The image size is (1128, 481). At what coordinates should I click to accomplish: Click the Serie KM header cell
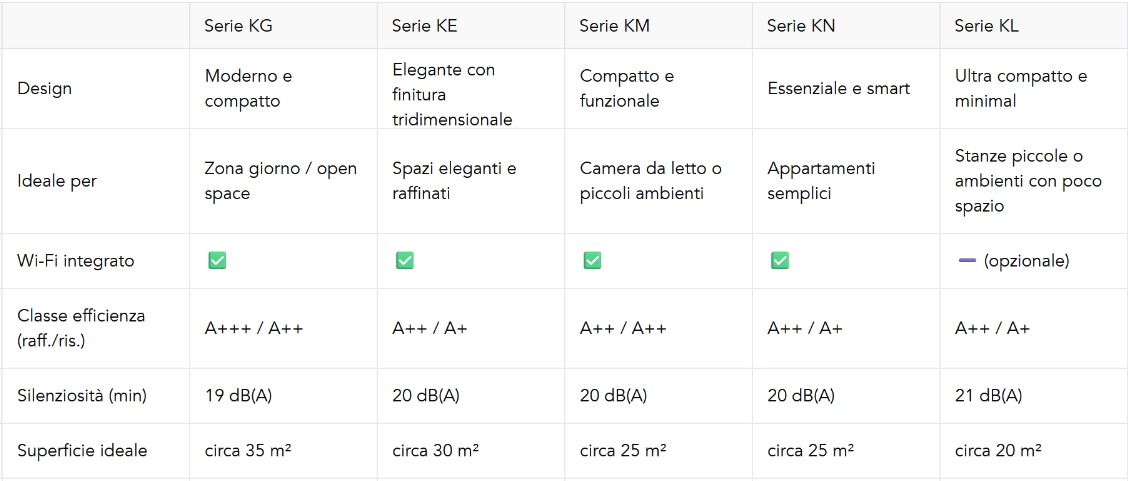659,26
